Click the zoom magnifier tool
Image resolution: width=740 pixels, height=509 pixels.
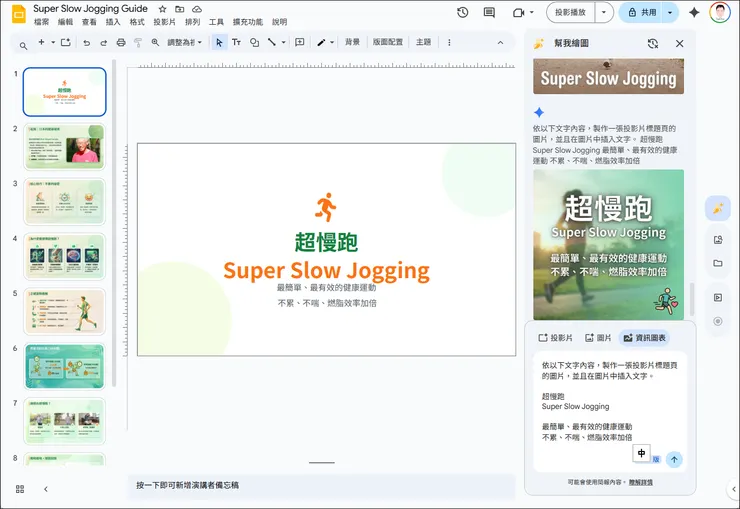tap(155, 42)
